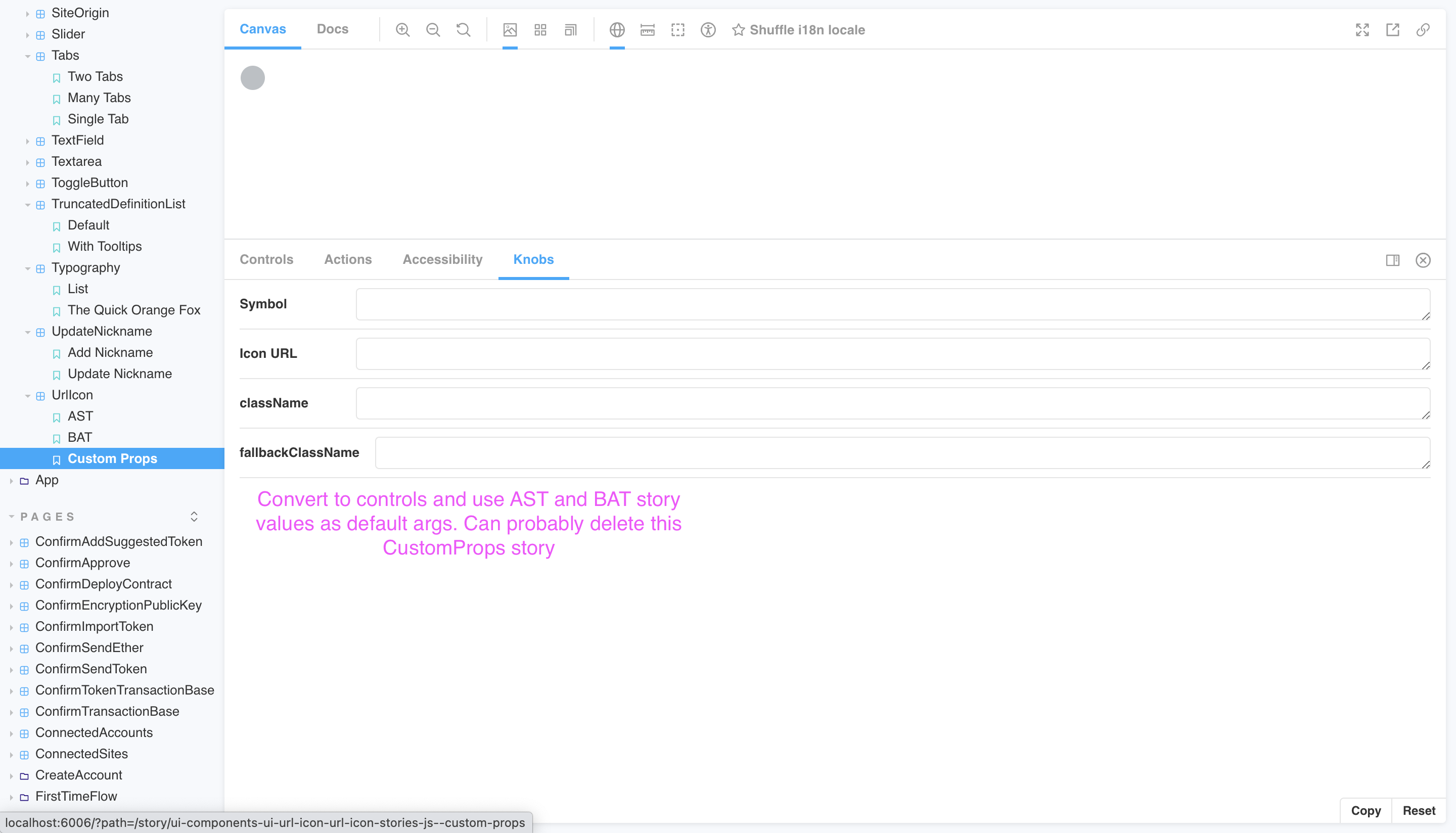Viewport: 1456px width, 833px height.
Task: Reset the canvas zoom level
Action: pos(463,30)
